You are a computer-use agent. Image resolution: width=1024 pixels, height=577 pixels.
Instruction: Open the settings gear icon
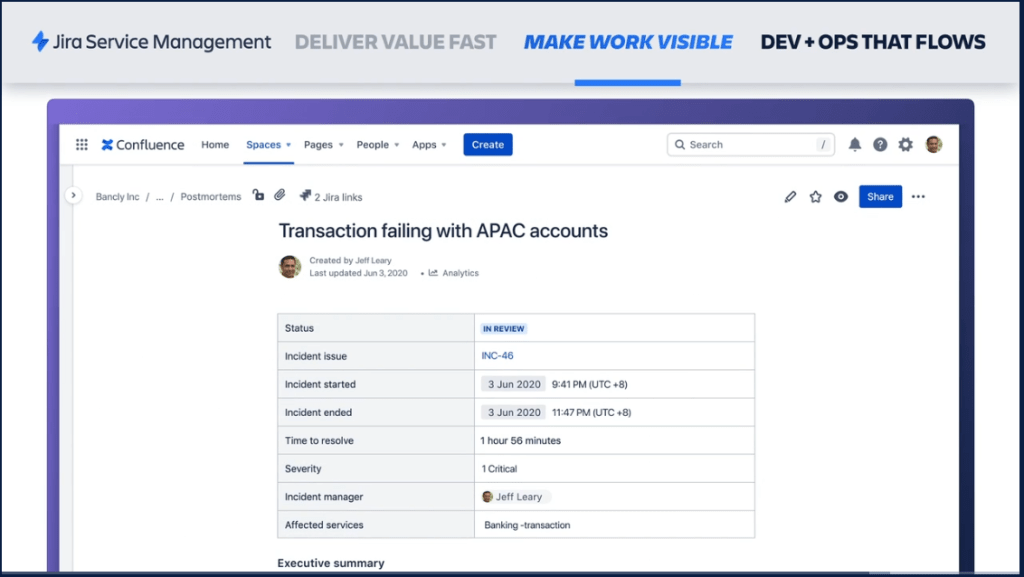905,145
